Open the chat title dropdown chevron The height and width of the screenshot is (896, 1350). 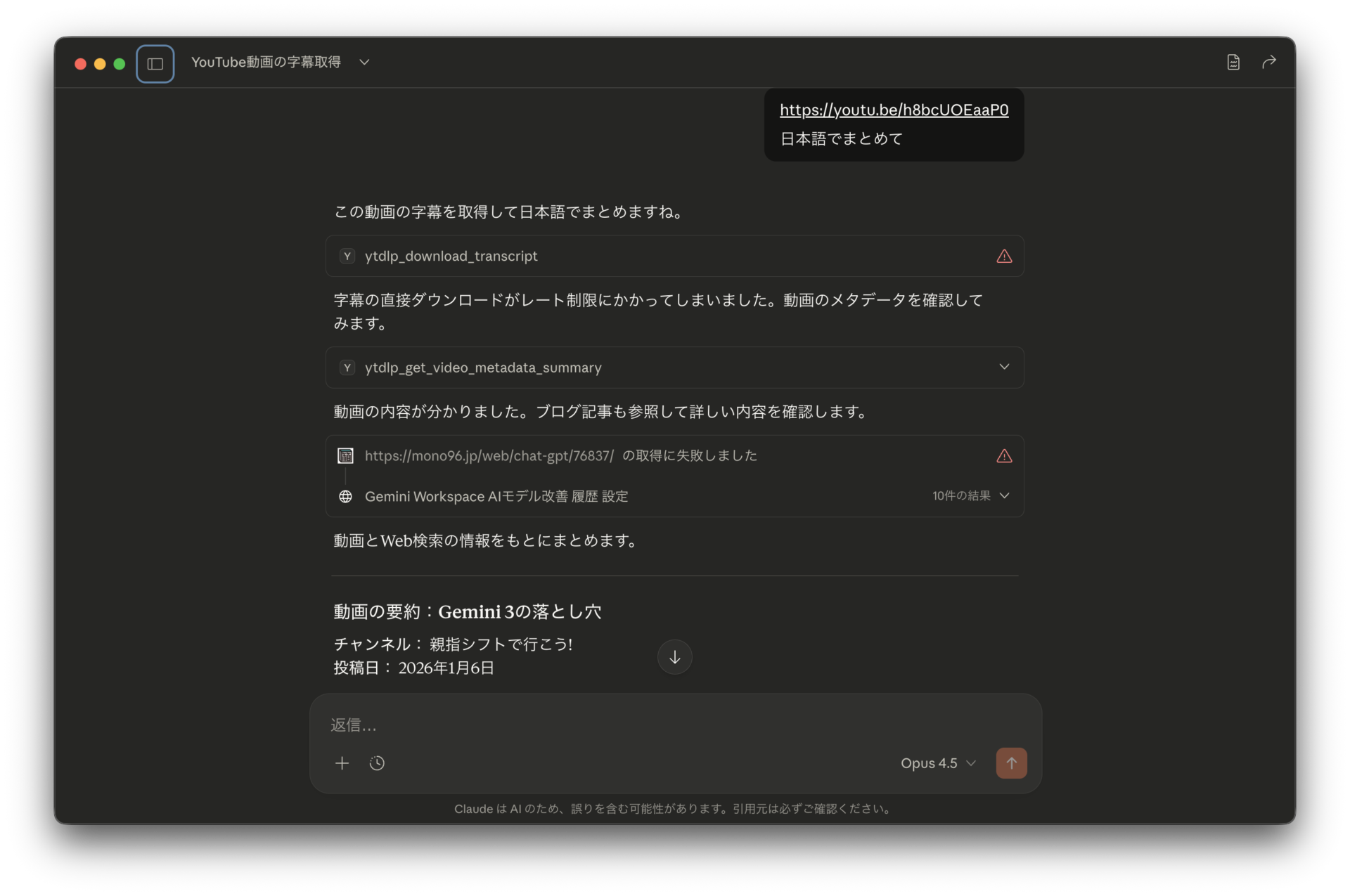tap(364, 63)
